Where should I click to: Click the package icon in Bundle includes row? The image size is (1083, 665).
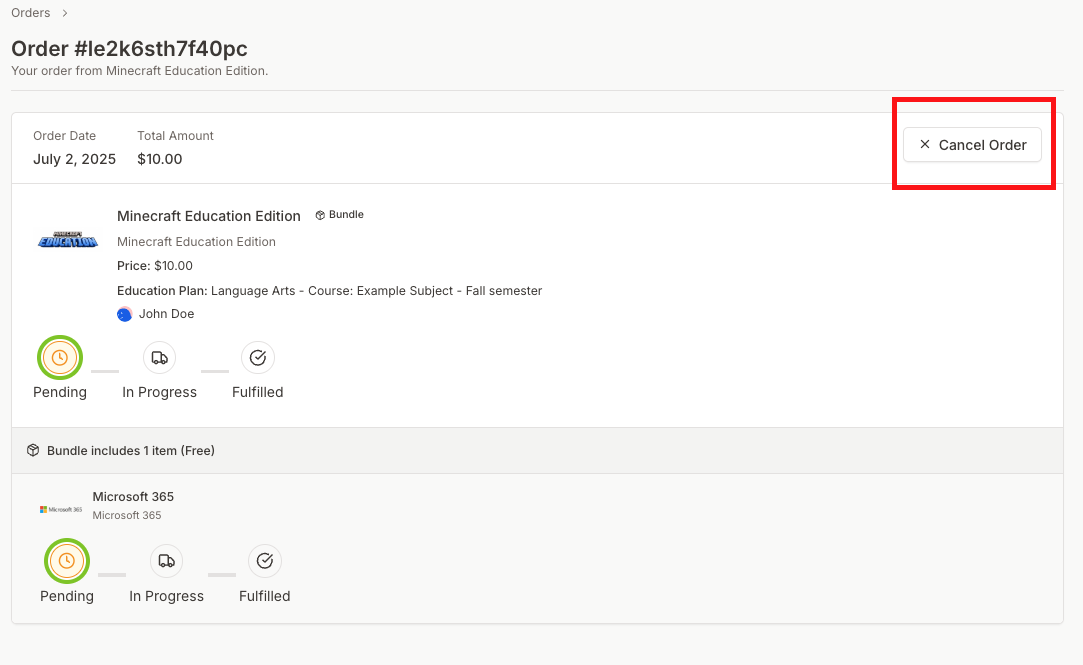pos(33,451)
